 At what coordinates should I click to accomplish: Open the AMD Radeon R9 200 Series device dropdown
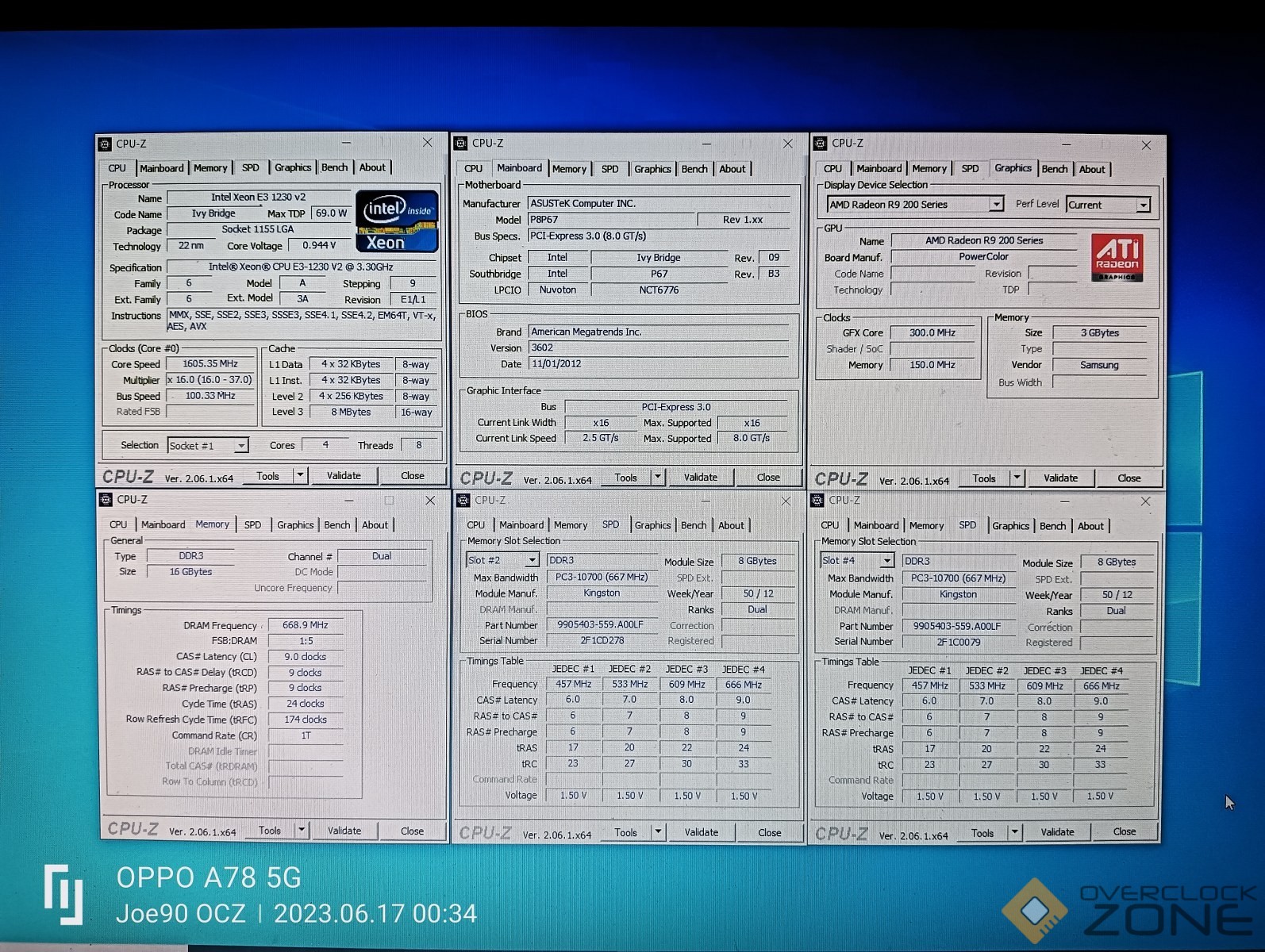915,205
